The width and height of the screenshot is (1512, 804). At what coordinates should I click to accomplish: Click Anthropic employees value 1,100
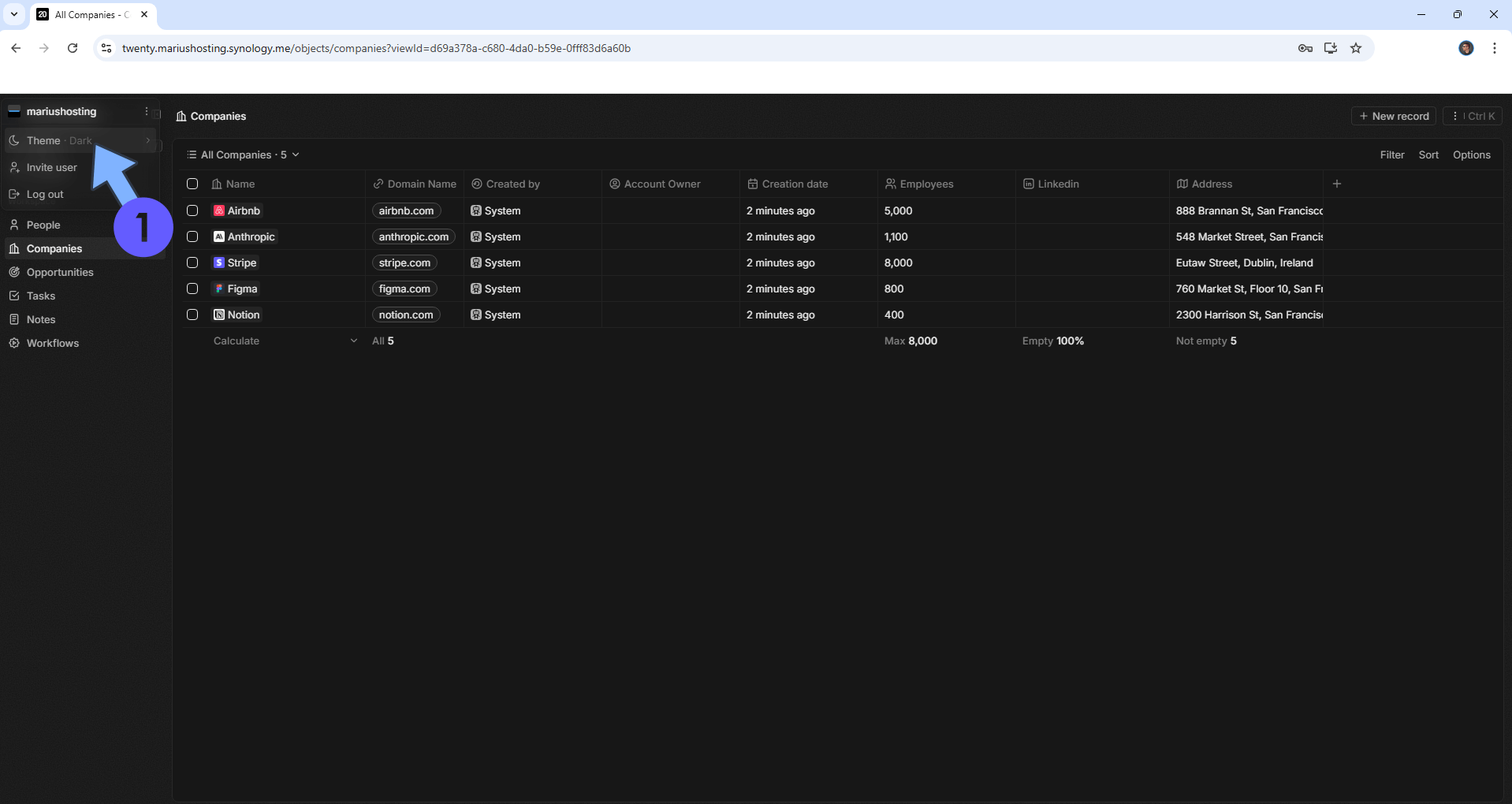pos(896,236)
